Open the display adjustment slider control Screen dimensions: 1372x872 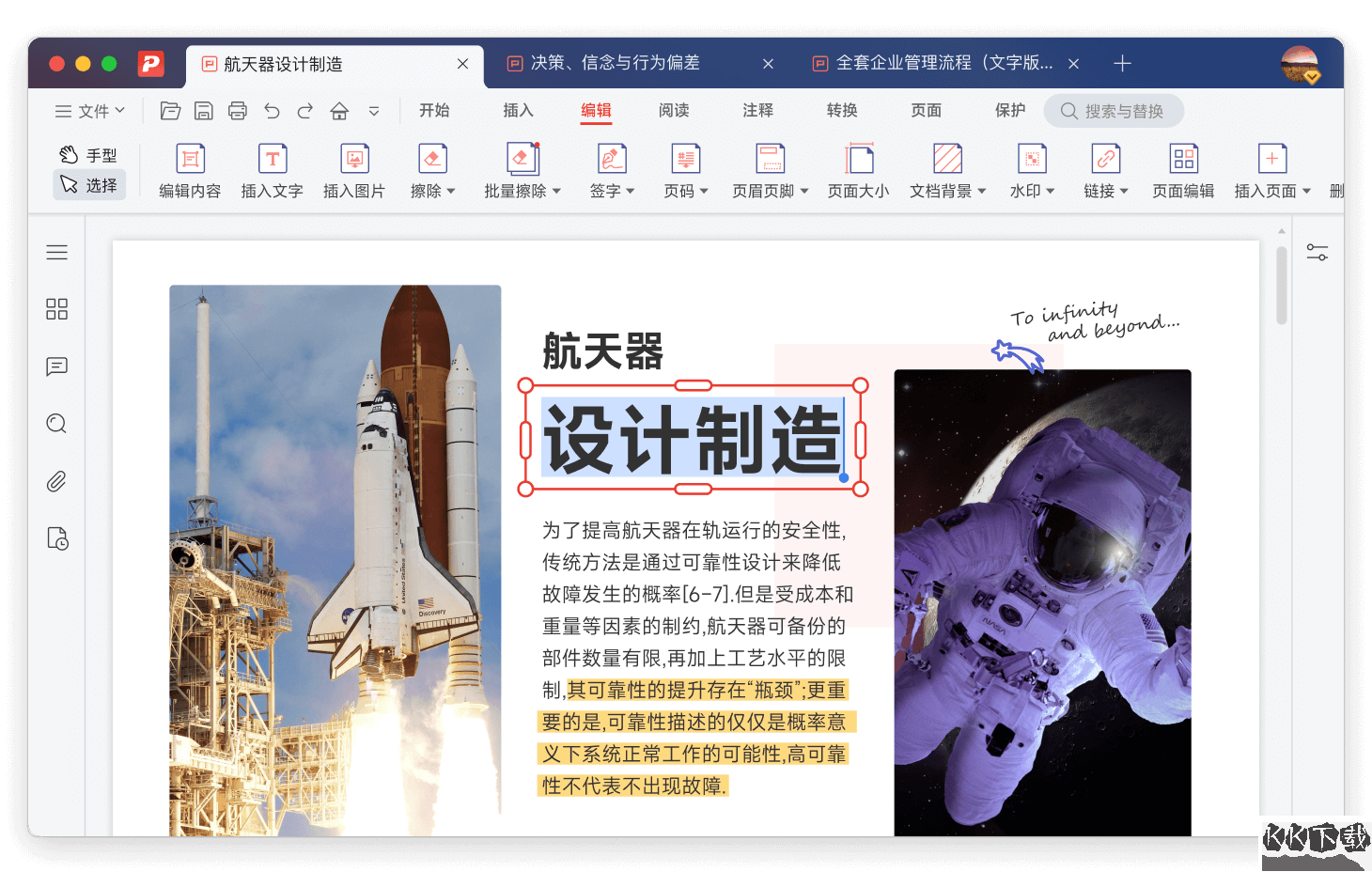click(x=1317, y=252)
